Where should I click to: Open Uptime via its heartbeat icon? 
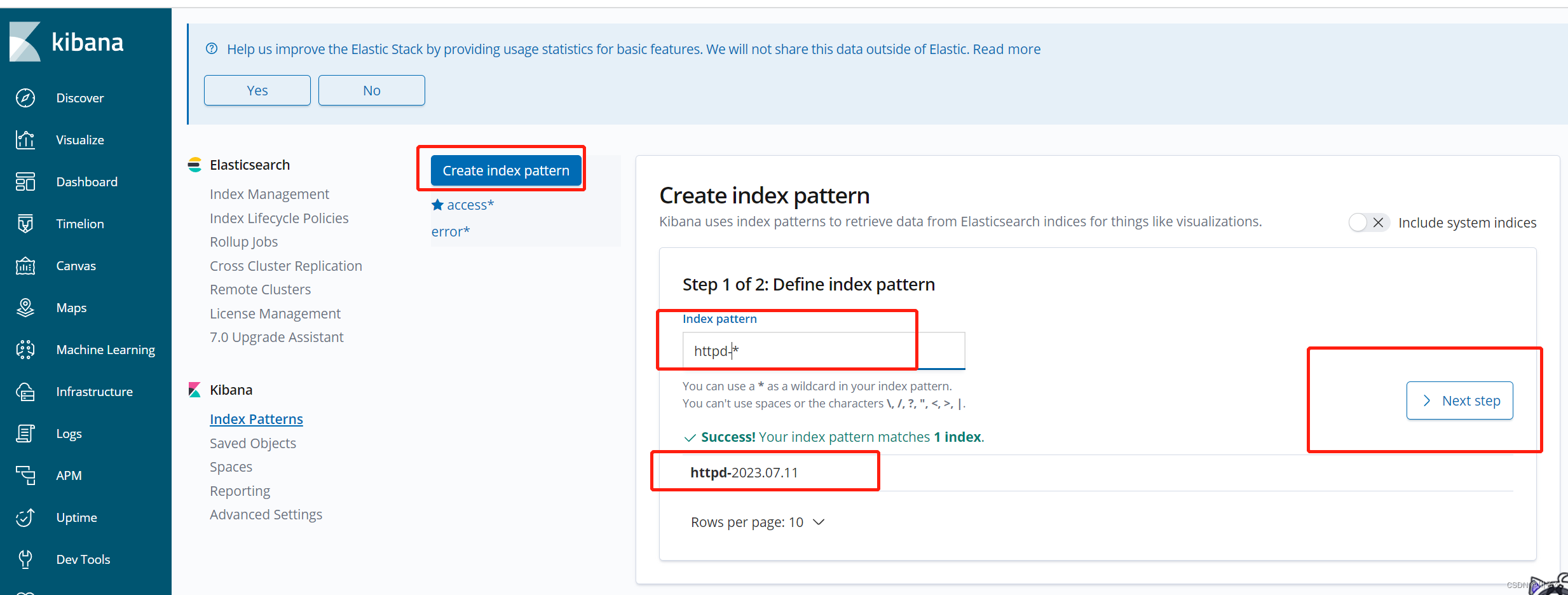pyautogui.click(x=25, y=517)
